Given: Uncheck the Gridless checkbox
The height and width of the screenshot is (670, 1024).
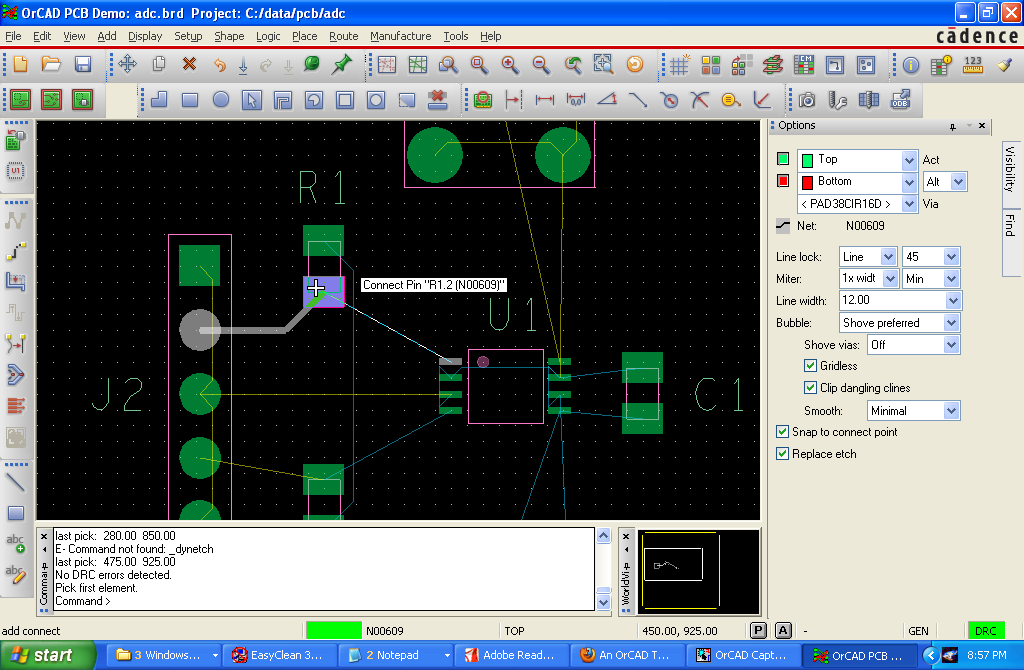Looking at the screenshot, I should 811,366.
